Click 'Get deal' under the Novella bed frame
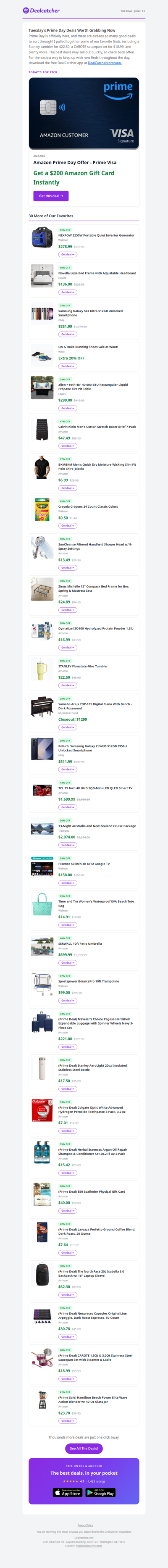Screen dimensions: 168x1568 (68, 292)
